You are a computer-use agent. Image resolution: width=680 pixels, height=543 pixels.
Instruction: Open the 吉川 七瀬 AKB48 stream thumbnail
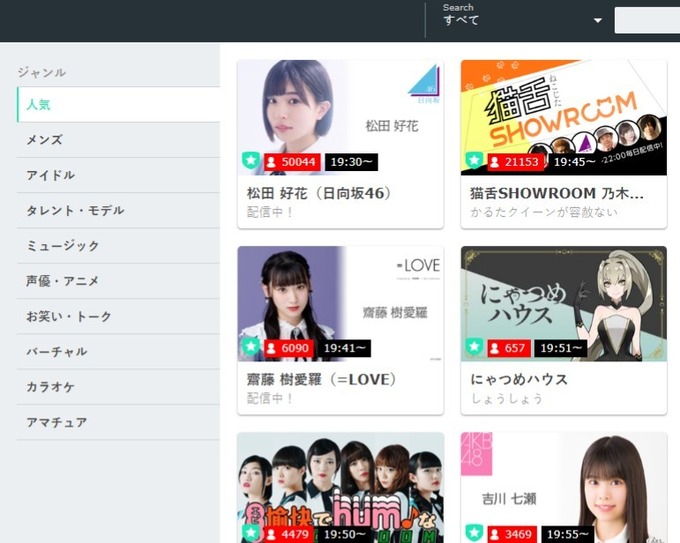point(564,487)
